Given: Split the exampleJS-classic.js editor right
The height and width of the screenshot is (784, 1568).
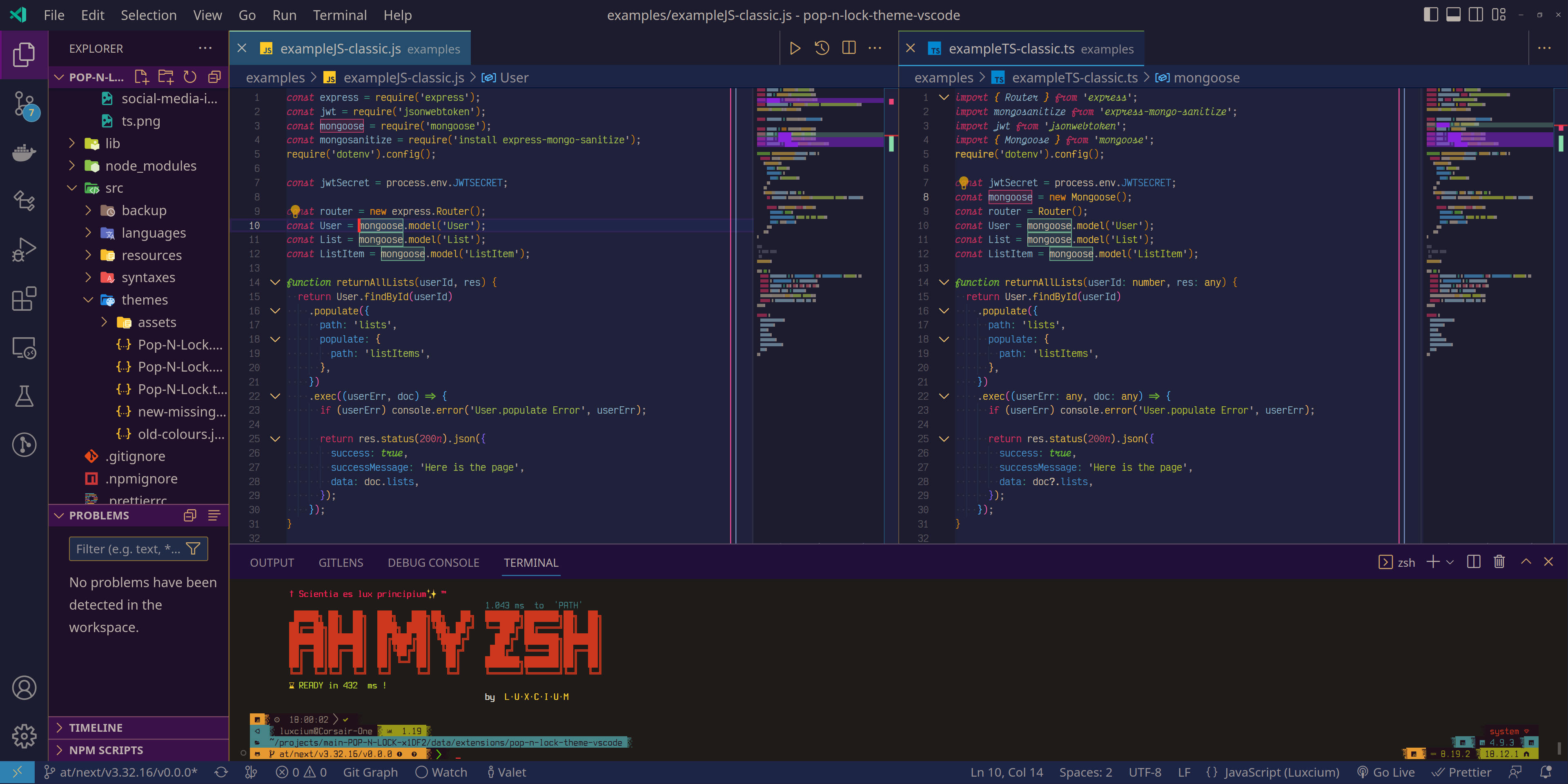Looking at the screenshot, I should click(x=849, y=48).
